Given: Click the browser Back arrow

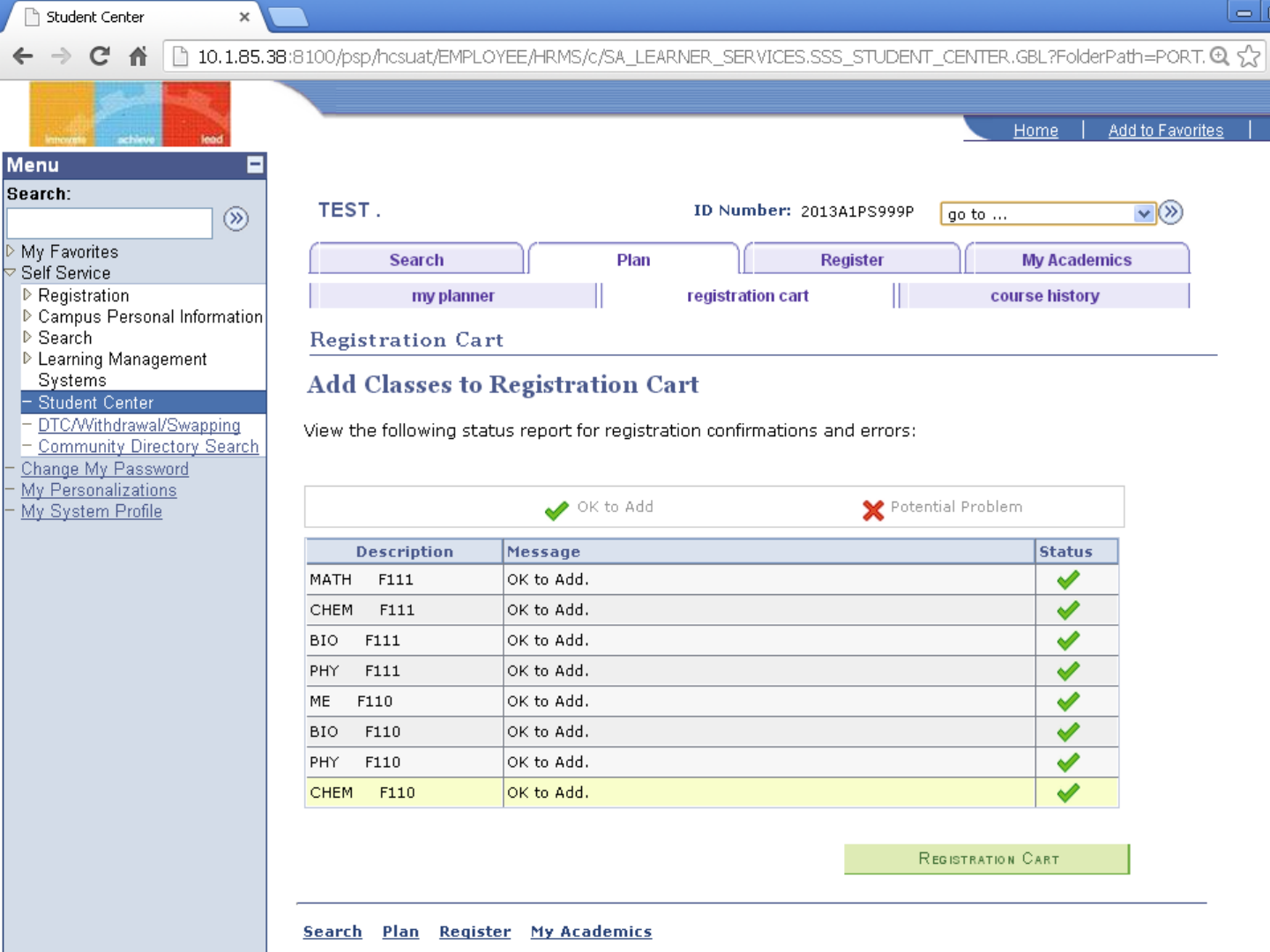Looking at the screenshot, I should tap(23, 56).
